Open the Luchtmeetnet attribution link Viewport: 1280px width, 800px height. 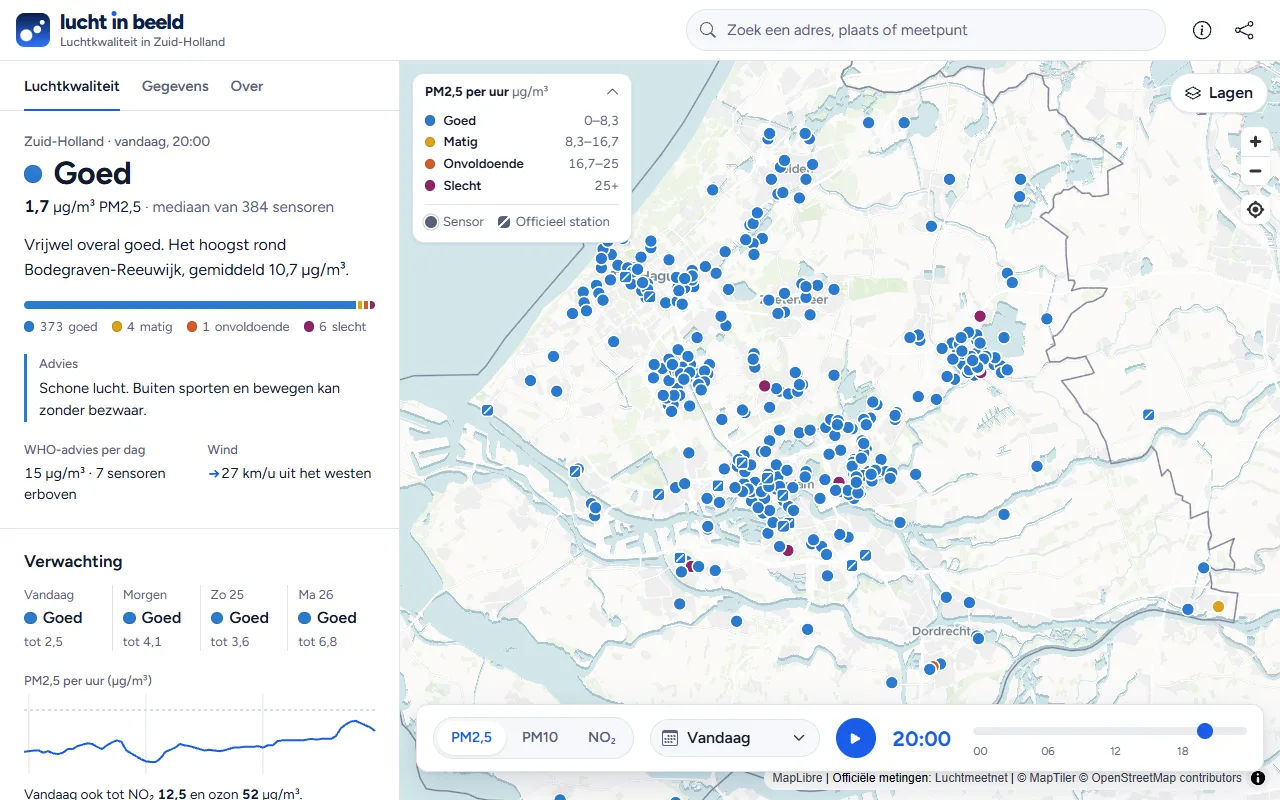pyautogui.click(x=971, y=777)
